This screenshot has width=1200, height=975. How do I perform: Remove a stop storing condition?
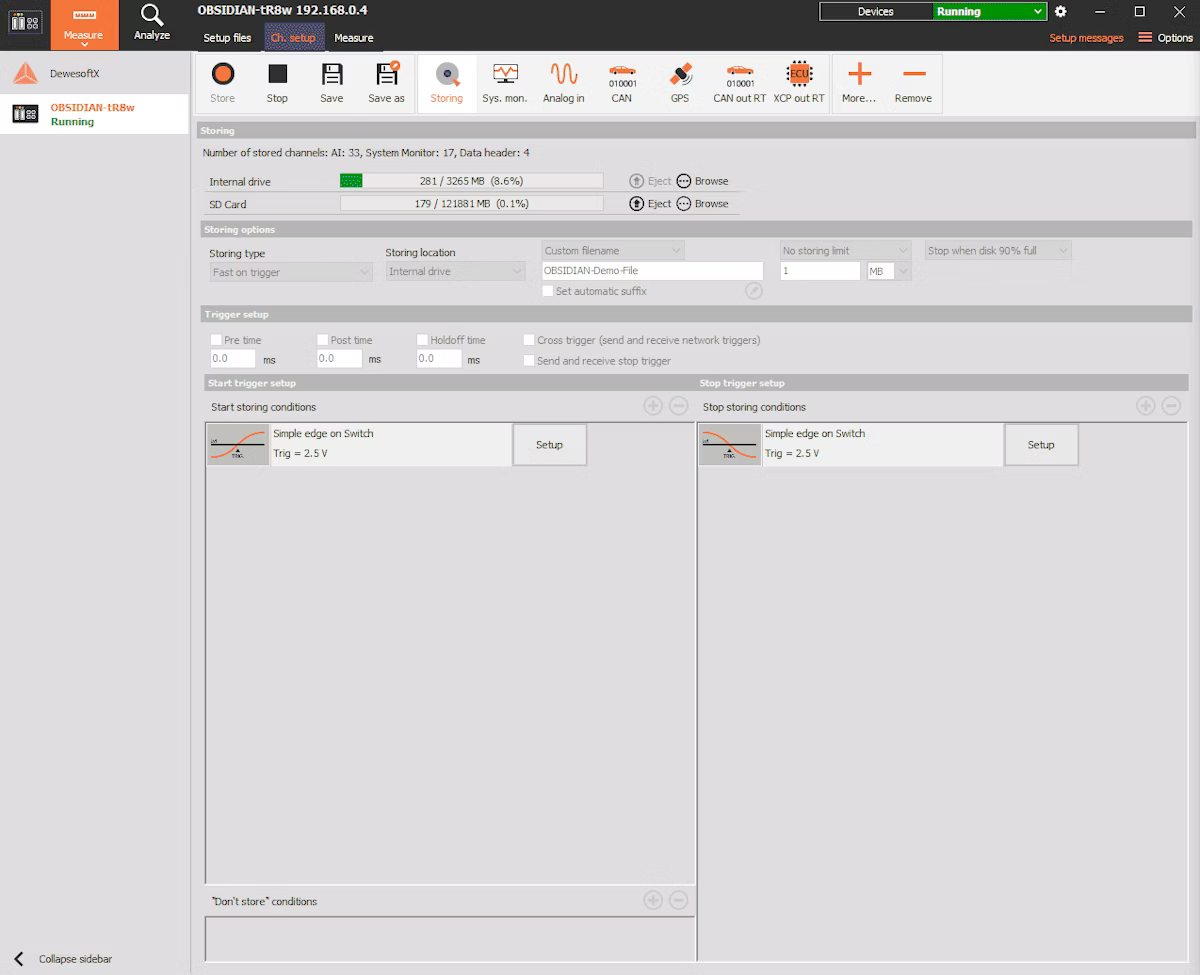coord(1171,406)
